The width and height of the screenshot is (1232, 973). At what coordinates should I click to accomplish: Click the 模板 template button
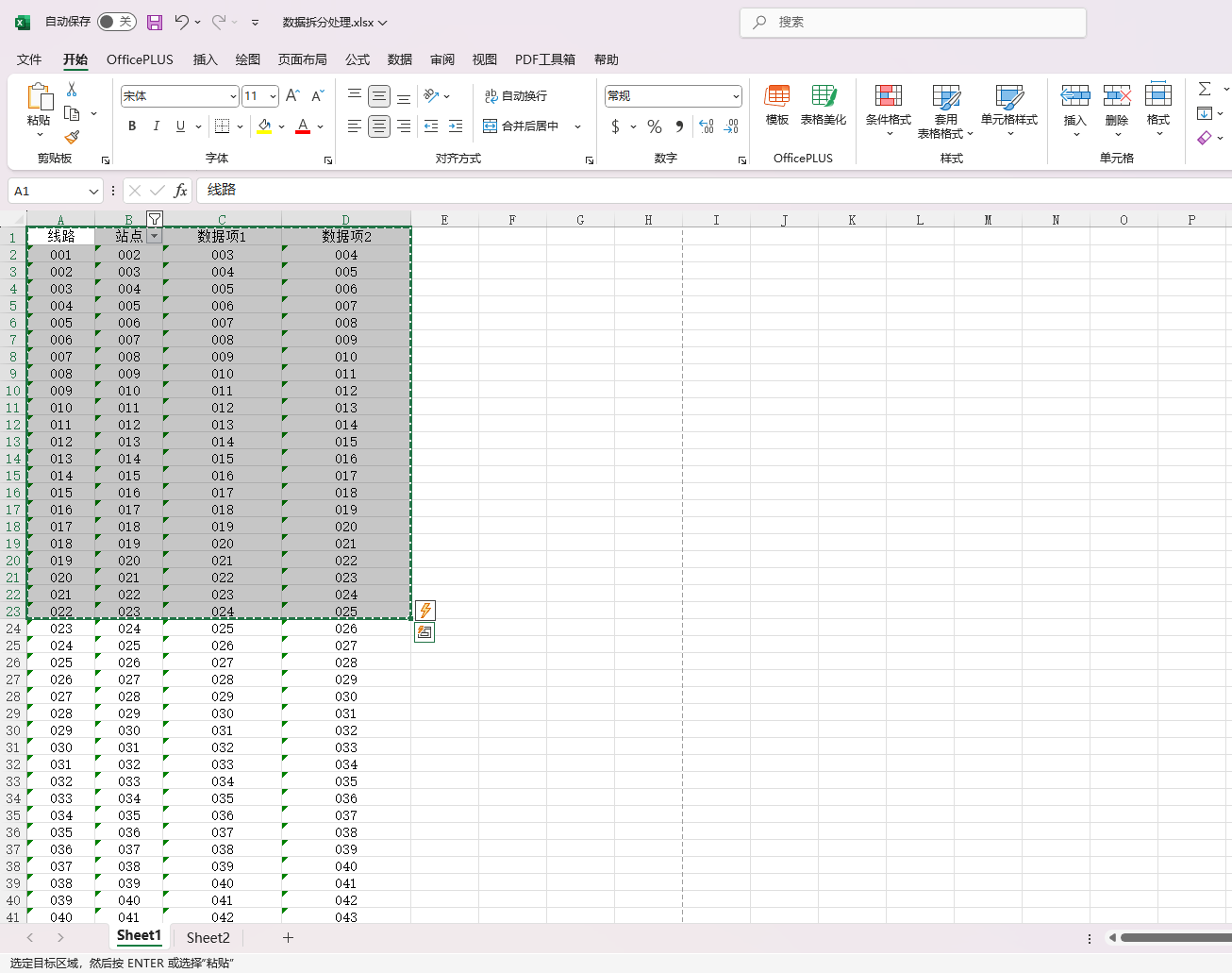point(777,105)
